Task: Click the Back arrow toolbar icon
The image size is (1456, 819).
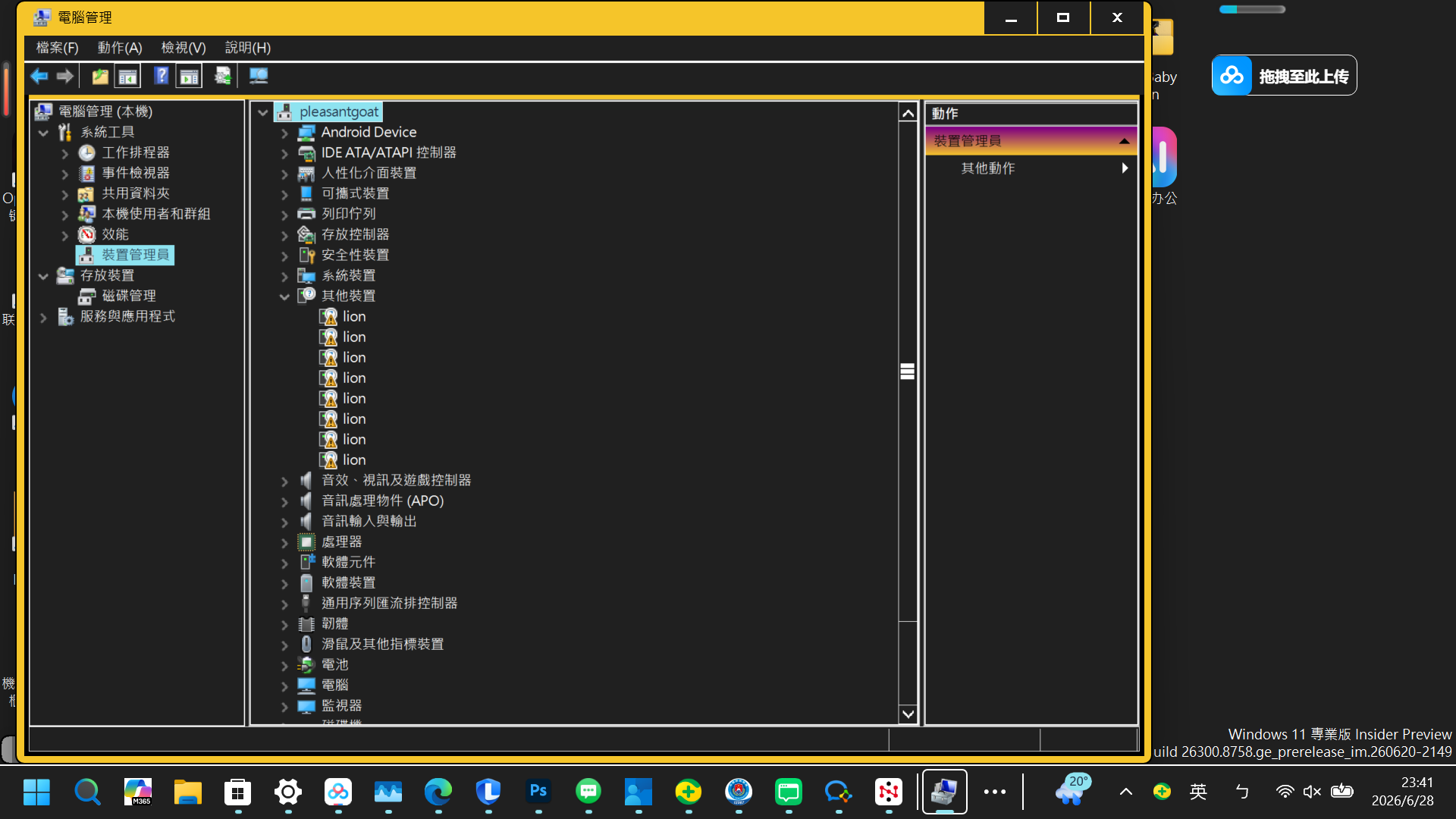Action: 39,76
